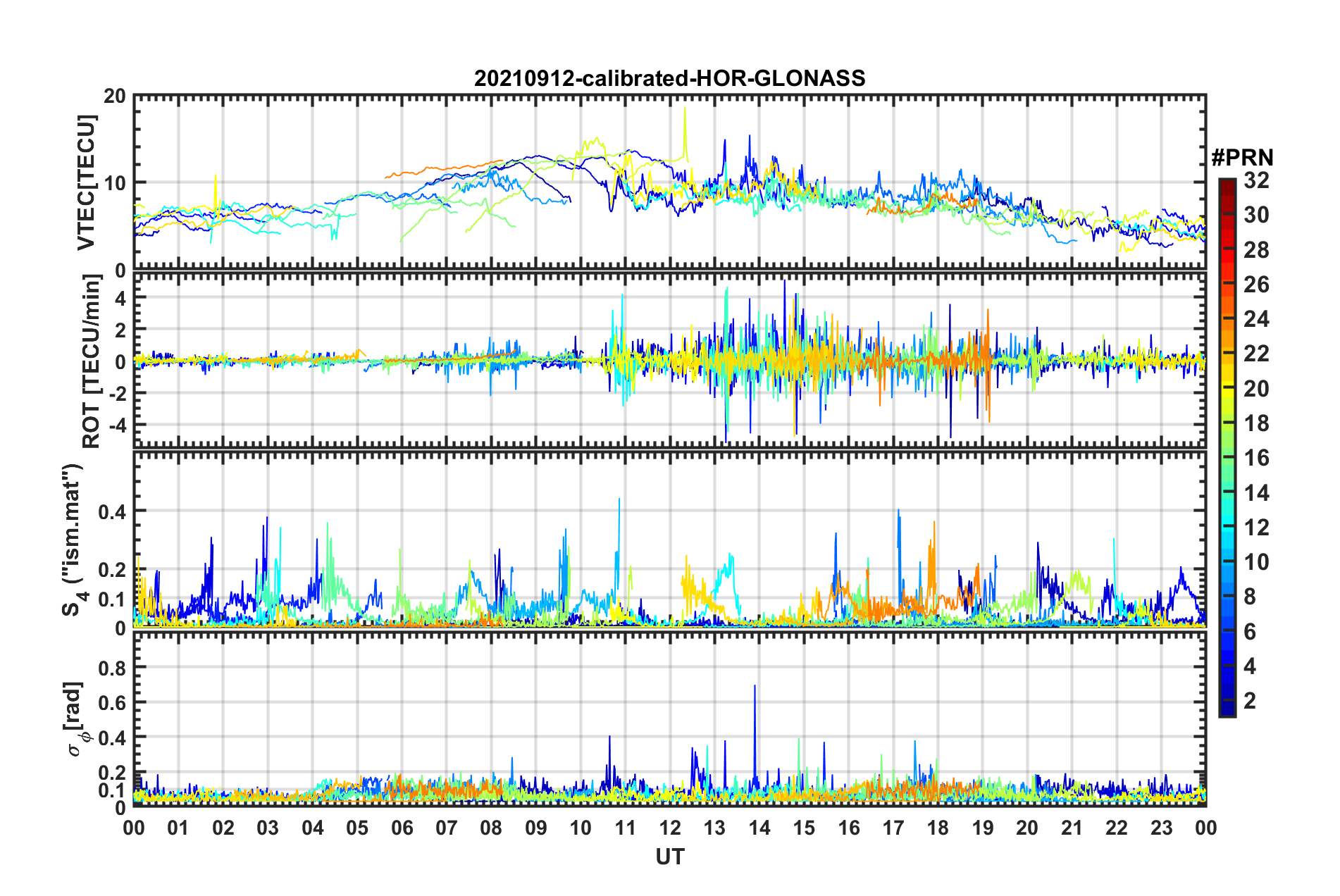Select colorbar tick label "6"
The width and height of the screenshot is (1340, 896).
point(1250,632)
